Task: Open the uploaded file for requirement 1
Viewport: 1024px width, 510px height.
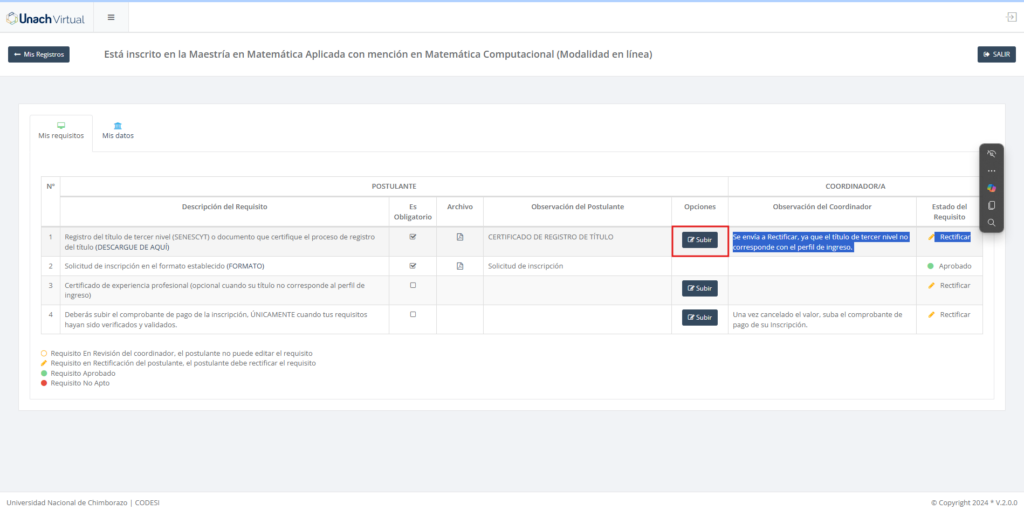Action: (460, 237)
